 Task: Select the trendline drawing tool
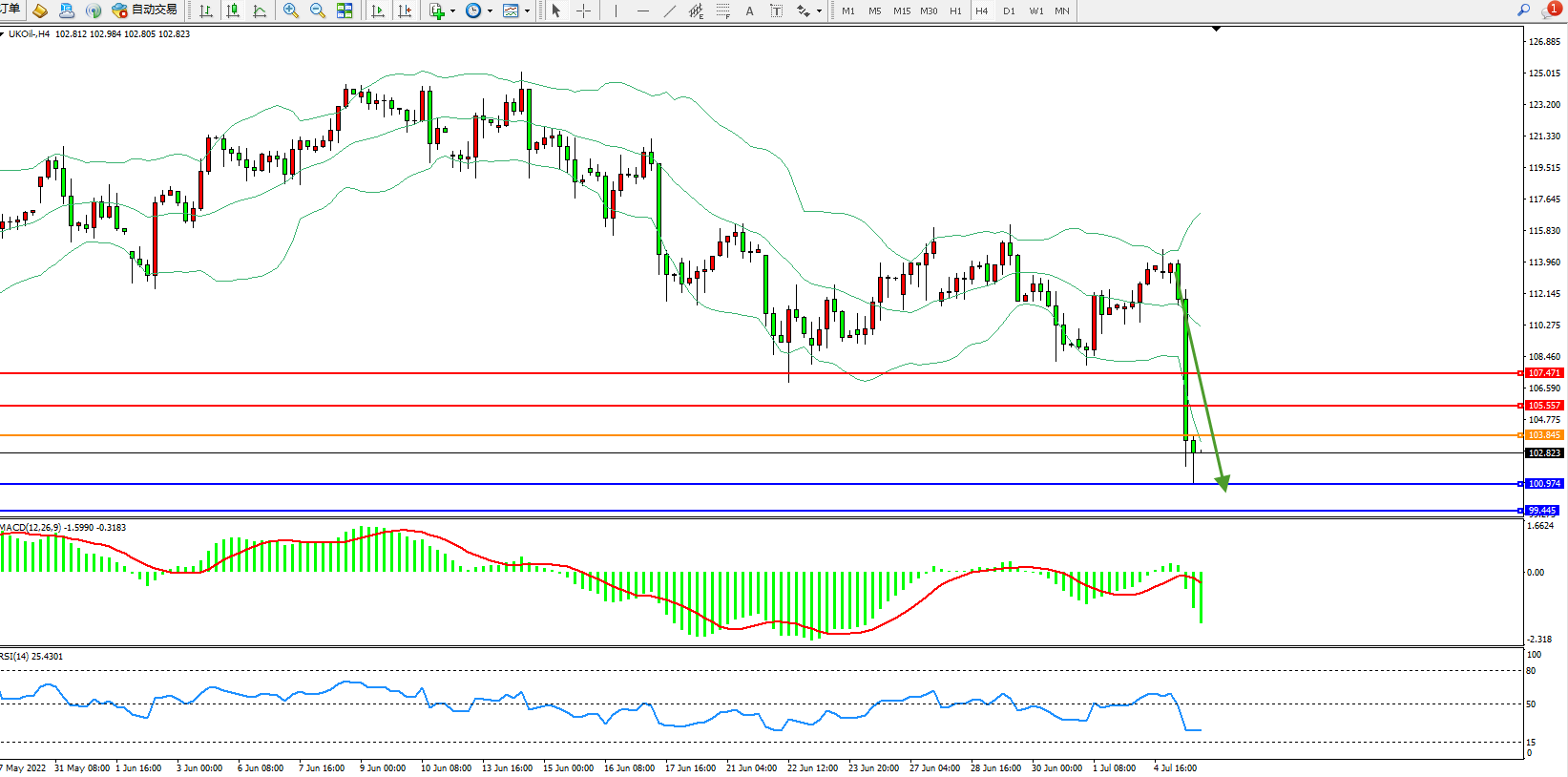point(669,10)
